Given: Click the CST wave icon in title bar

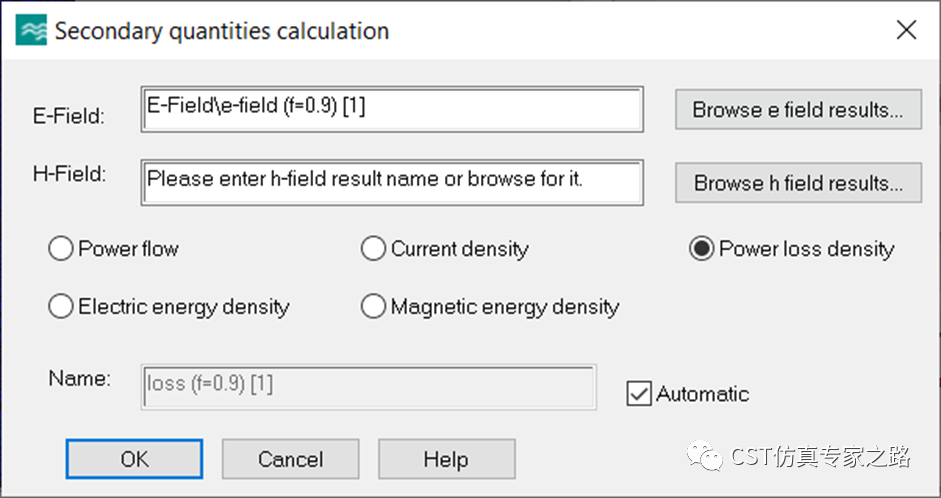Looking at the screenshot, I should 32,31.
